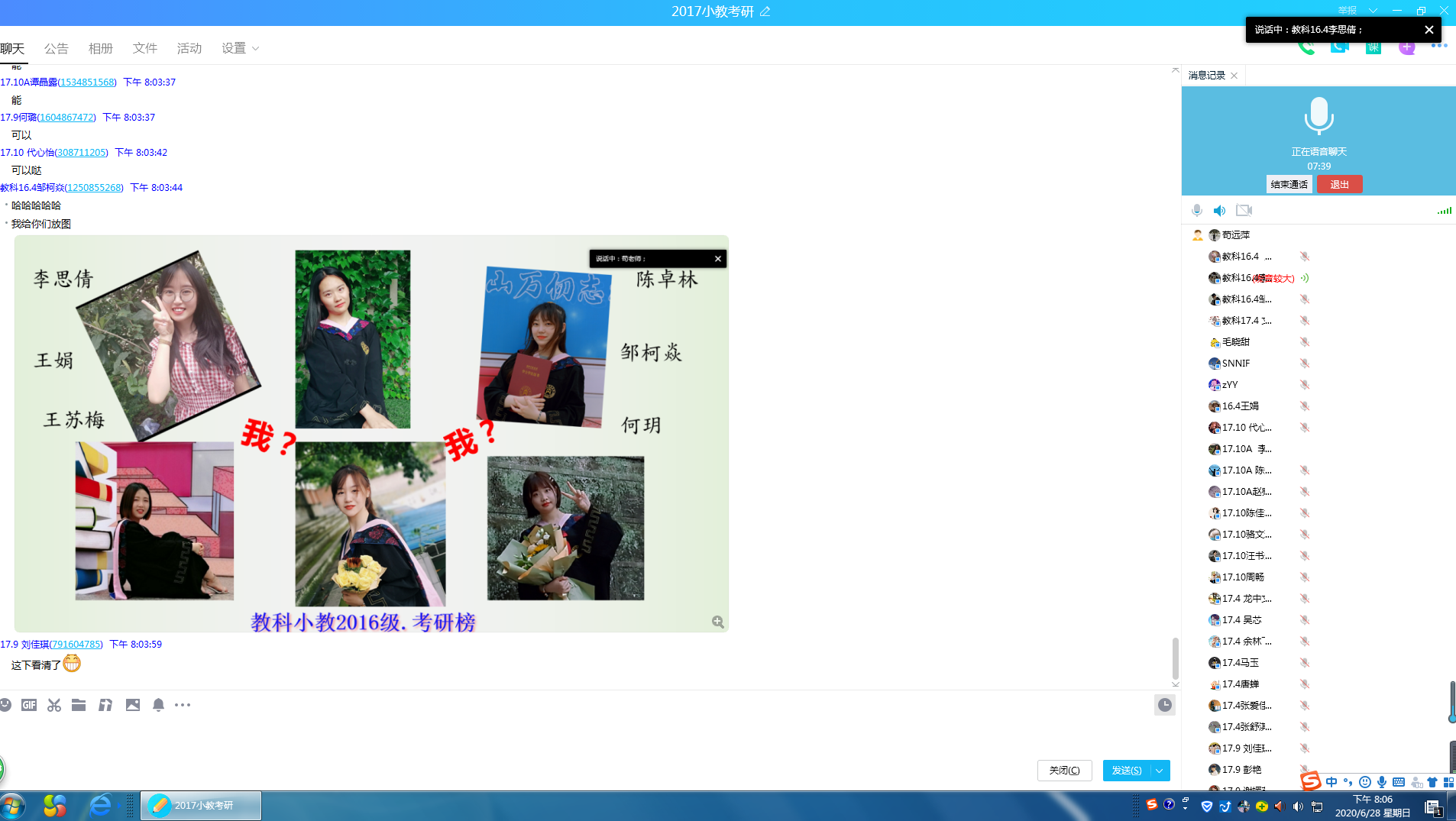Switch to the 公告 tab
Screen dimensions: 1456x821
click(x=57, y=48)
